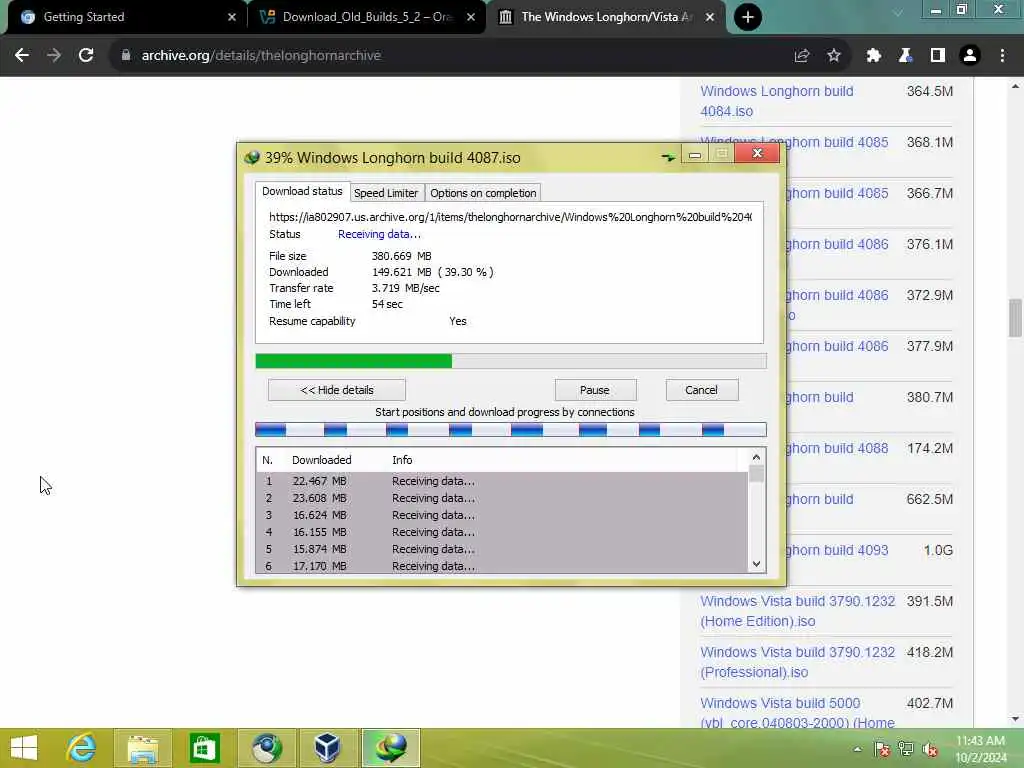Toggle the browser side panel
The width and height of the screenshot is (1024, 768).
938,56
